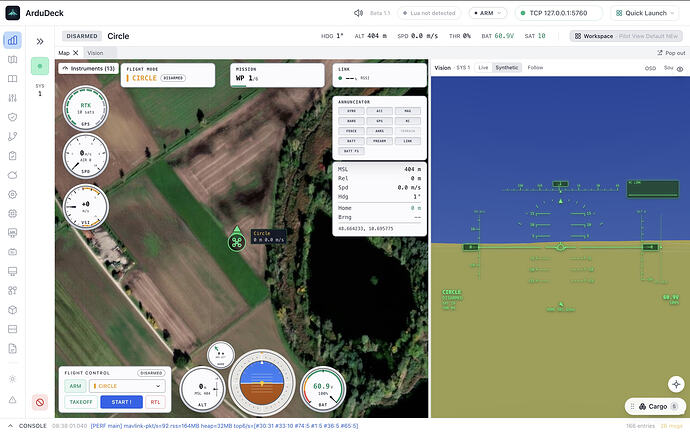Open the CIRCLE flight mode dropdown
Image resolution: width=690 pixels, height=433 pixels.
tap(127, 386)
